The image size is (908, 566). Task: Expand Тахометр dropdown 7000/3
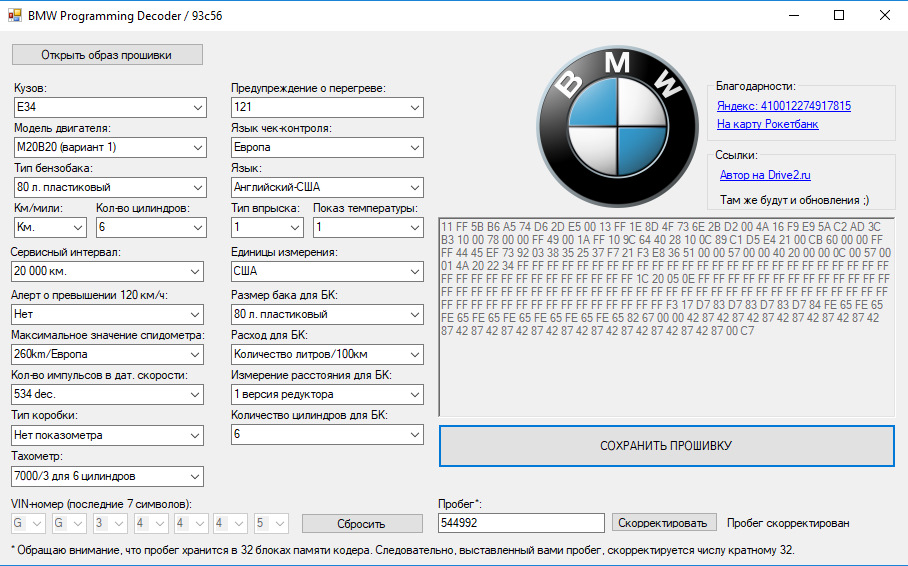pyautogui.click(x=107, y=476)
